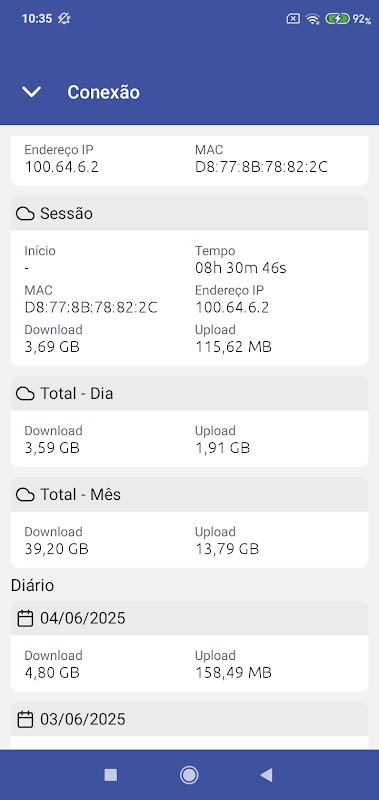This screenshot has height=800, width=379.
Task: Tap the cloud icon beside Total - Dia
Action: pyautogui.click(x=25, y=394)
